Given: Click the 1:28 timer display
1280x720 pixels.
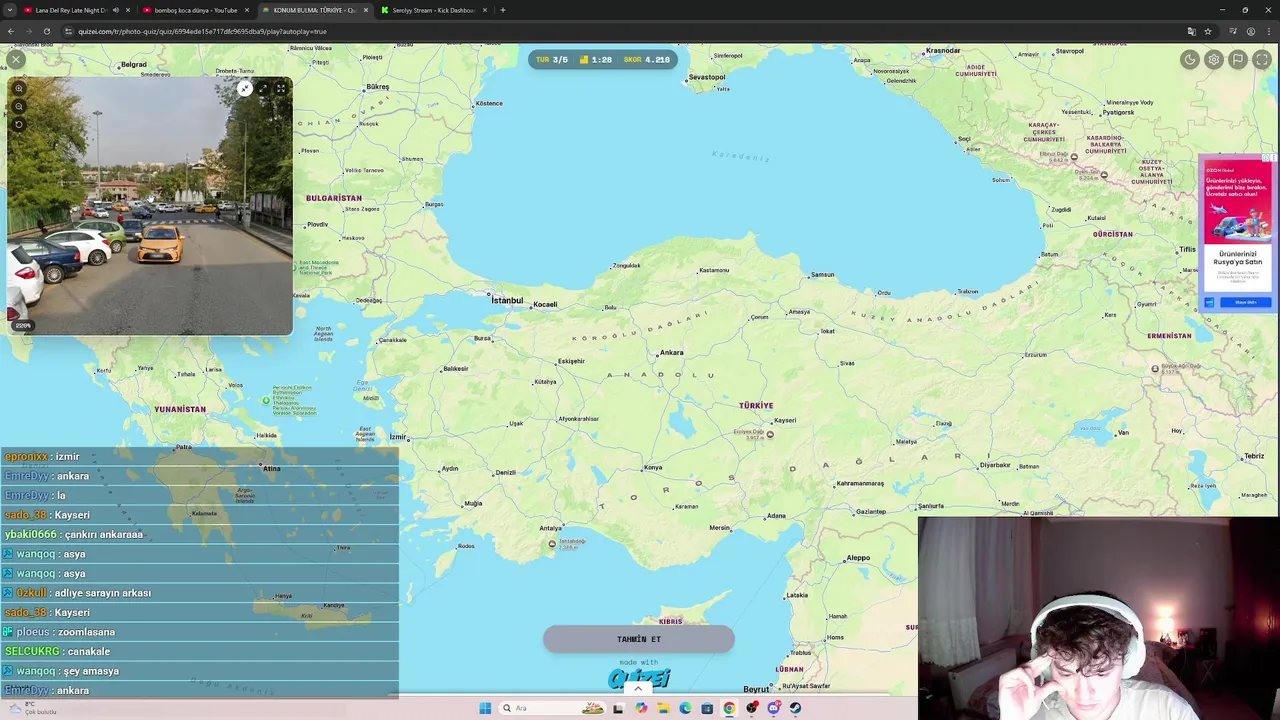Looking at the screenshot, I should coord(596,59).
